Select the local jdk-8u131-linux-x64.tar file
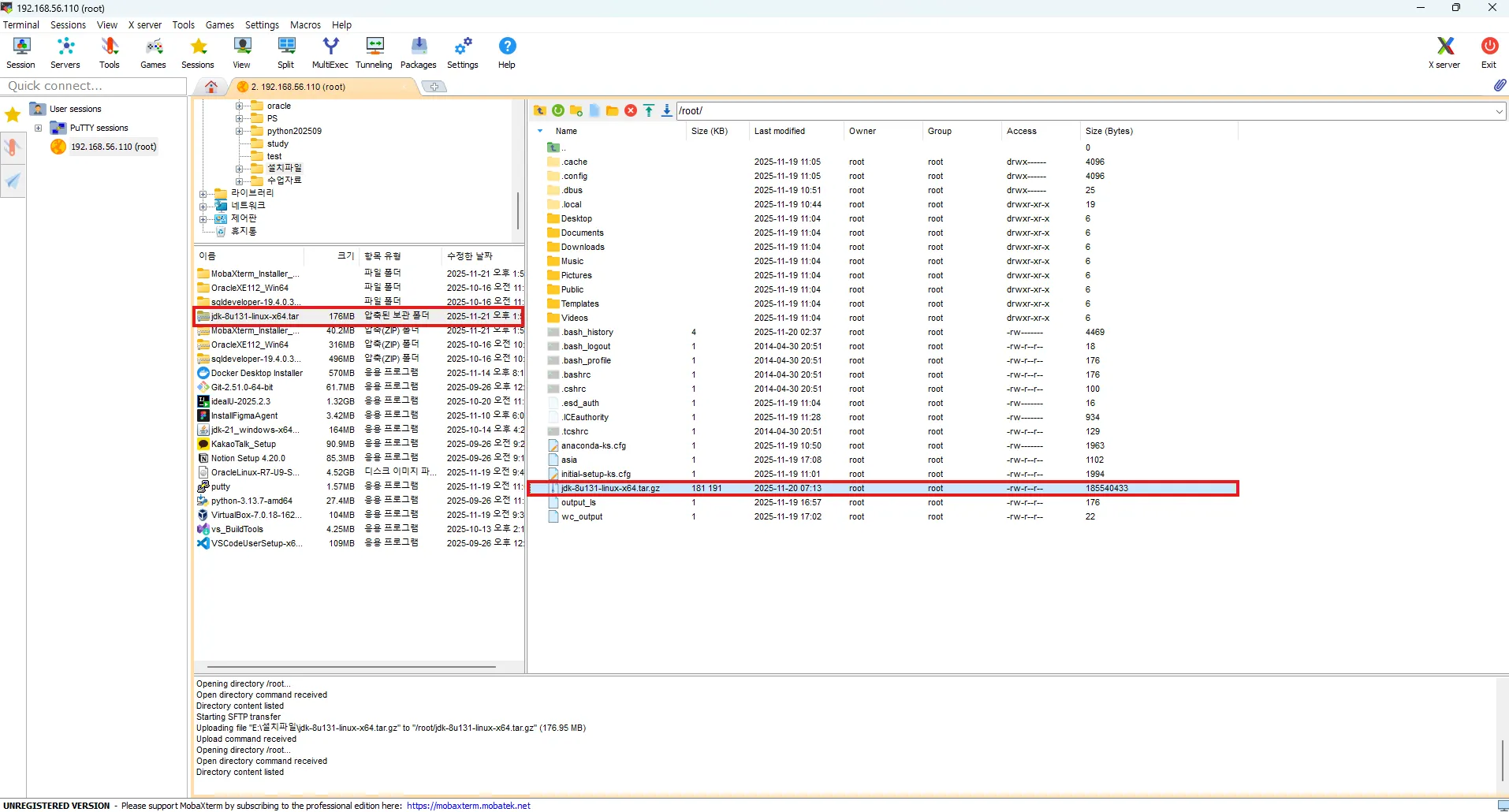The height and width of the screenshot is (812, 1509). tap(359, 316)
